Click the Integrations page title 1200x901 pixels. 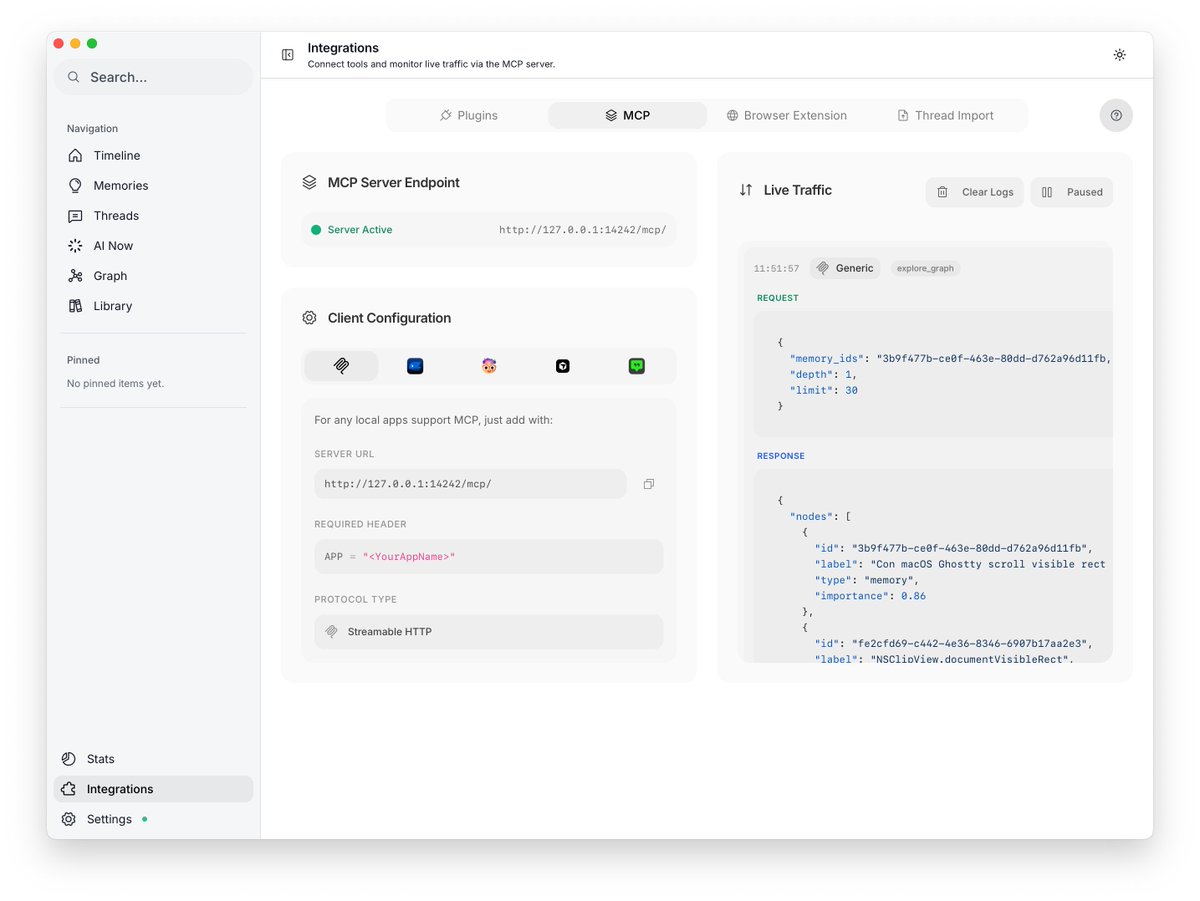[343, 48]
